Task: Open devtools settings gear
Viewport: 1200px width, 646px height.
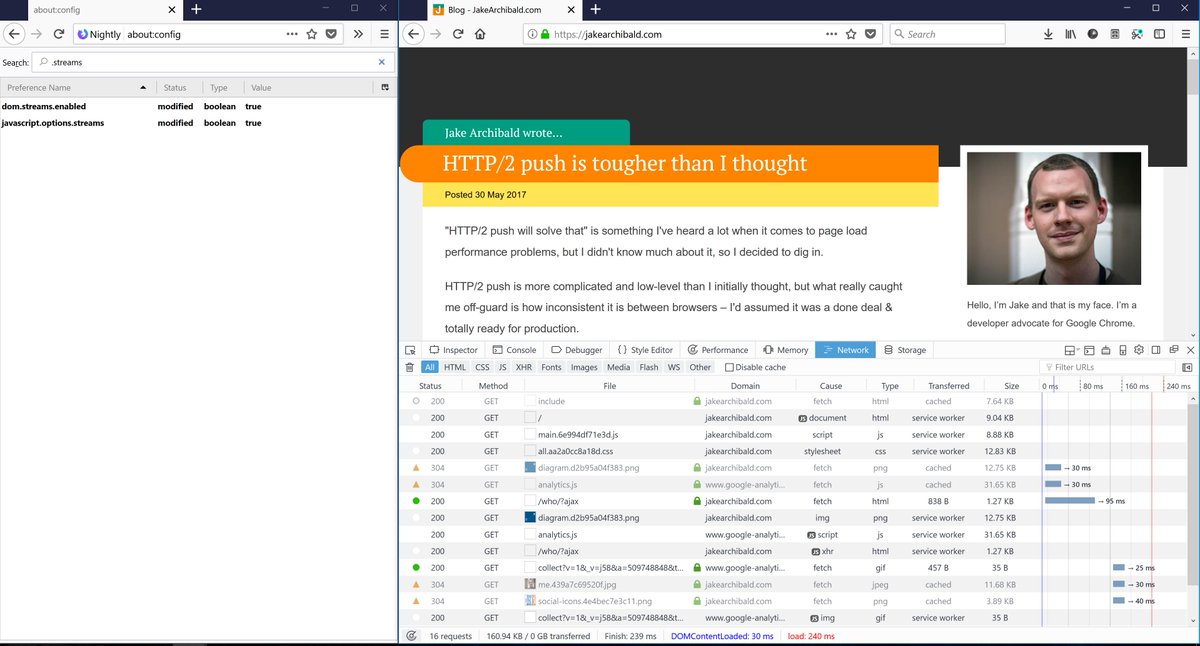Action: 1138,350
